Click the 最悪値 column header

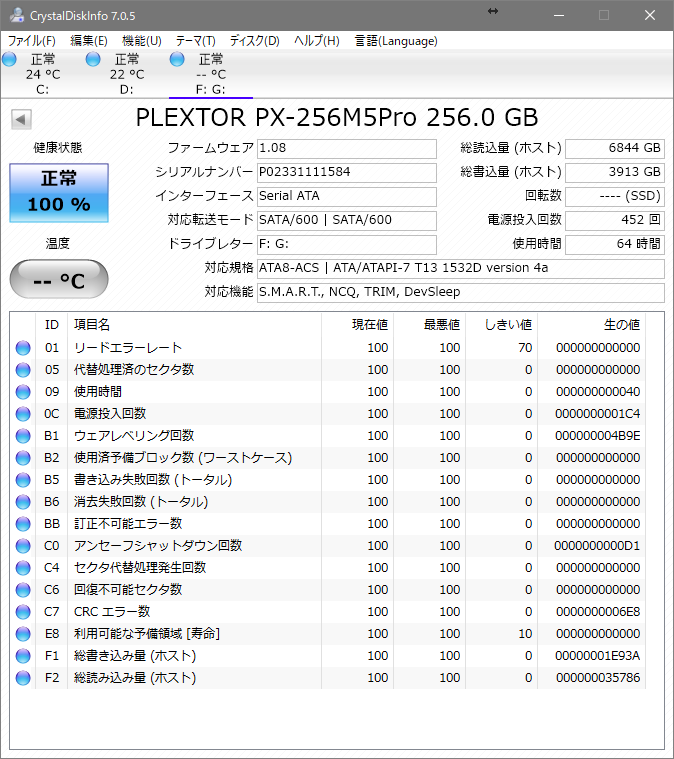pyautogui.click(x=429, y=325)
